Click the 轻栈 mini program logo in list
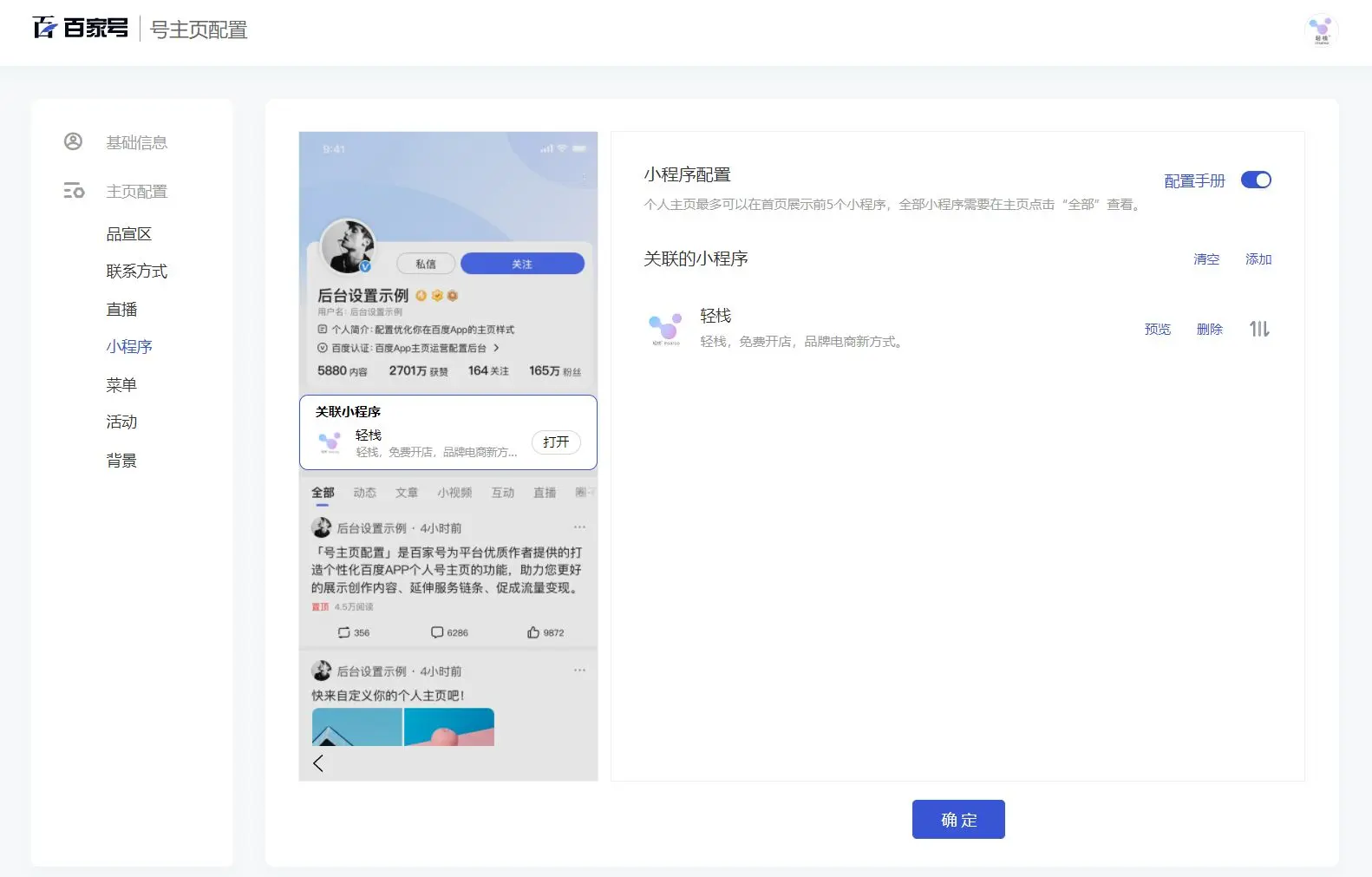 pos(665,329)
